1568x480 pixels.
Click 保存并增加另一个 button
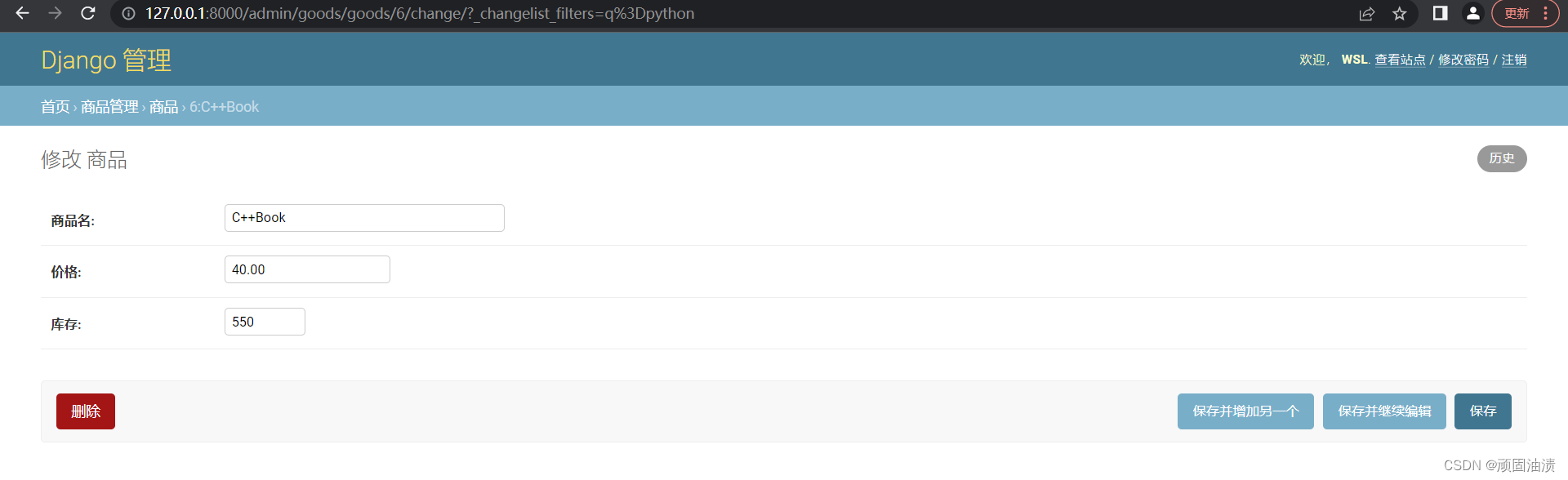(x=1245, y=411)
